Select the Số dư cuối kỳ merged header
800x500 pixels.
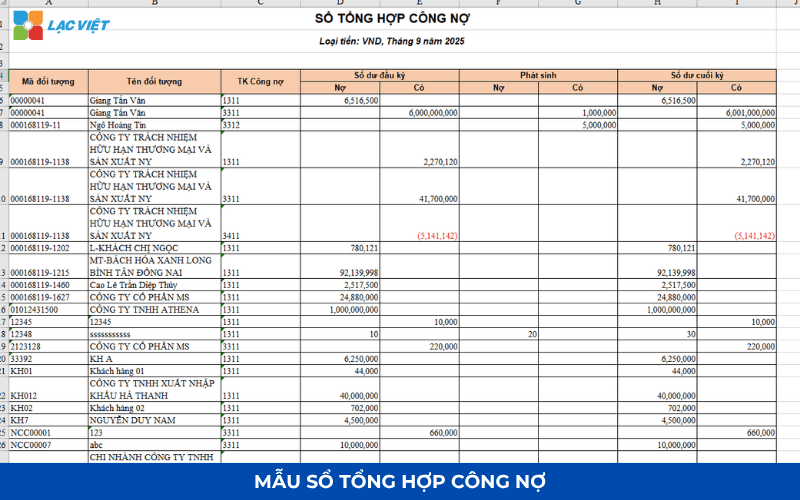(x=697, y=76)
